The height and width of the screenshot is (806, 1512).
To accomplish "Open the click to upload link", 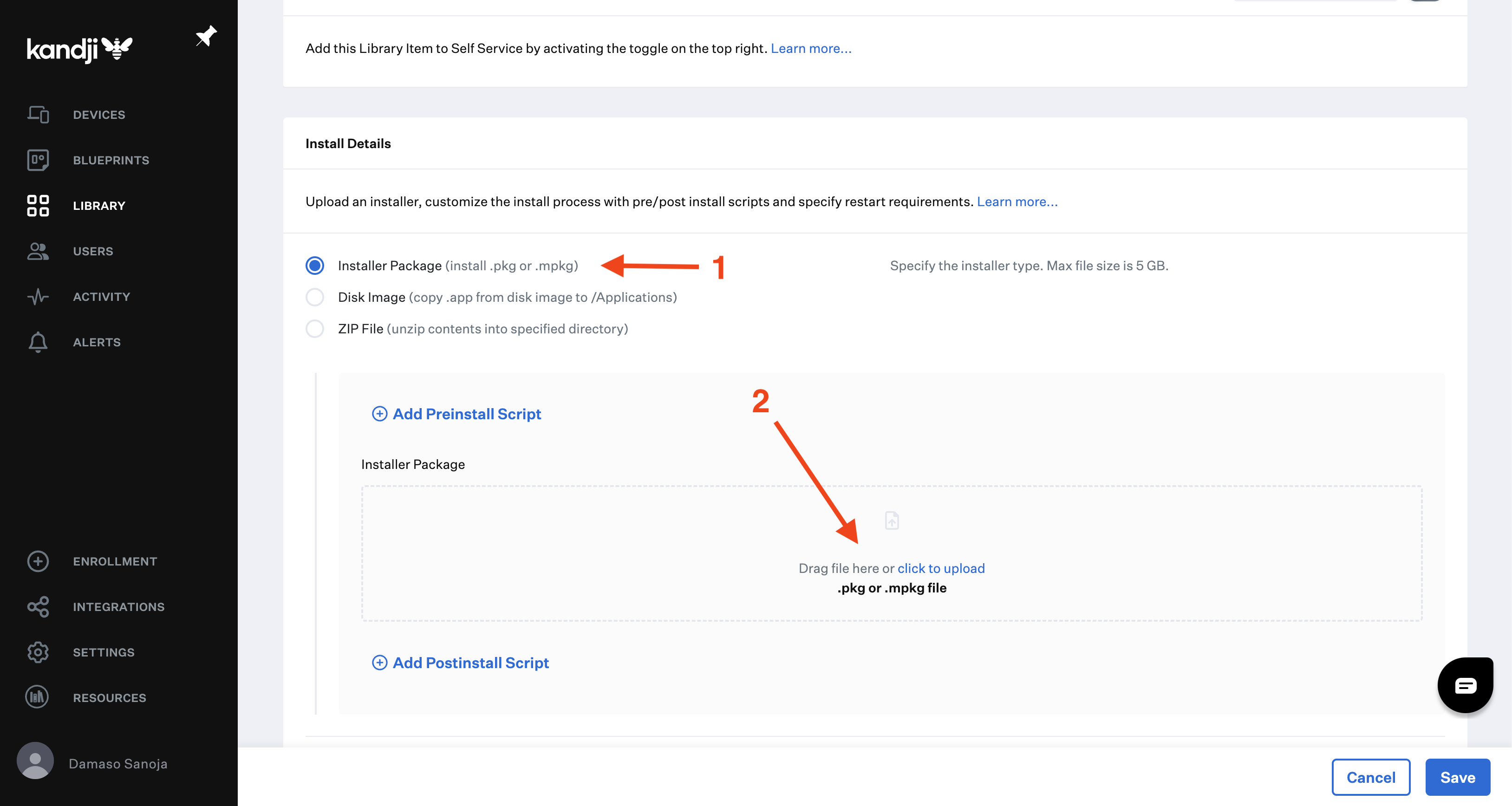I will [x=940, y=568].
